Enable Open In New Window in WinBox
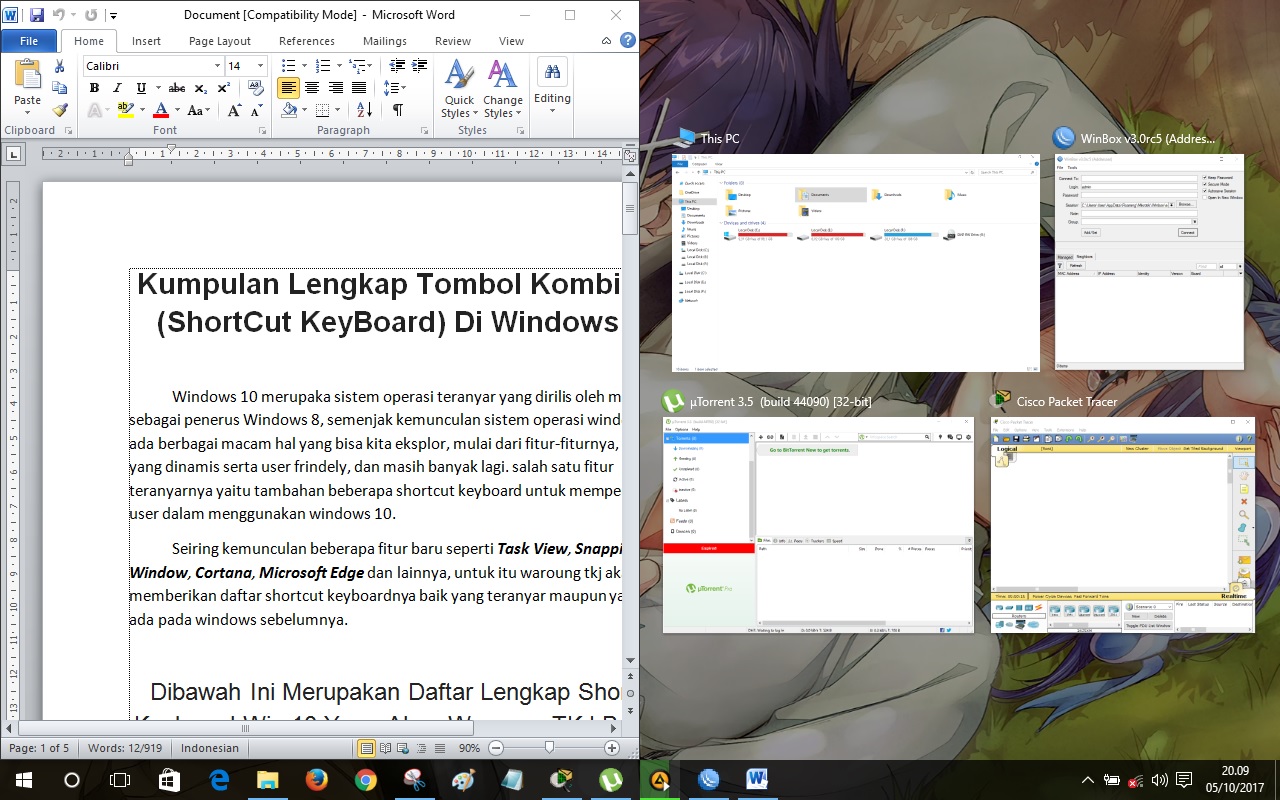This screenshot has width=1280, height=800. [1204, 197]
